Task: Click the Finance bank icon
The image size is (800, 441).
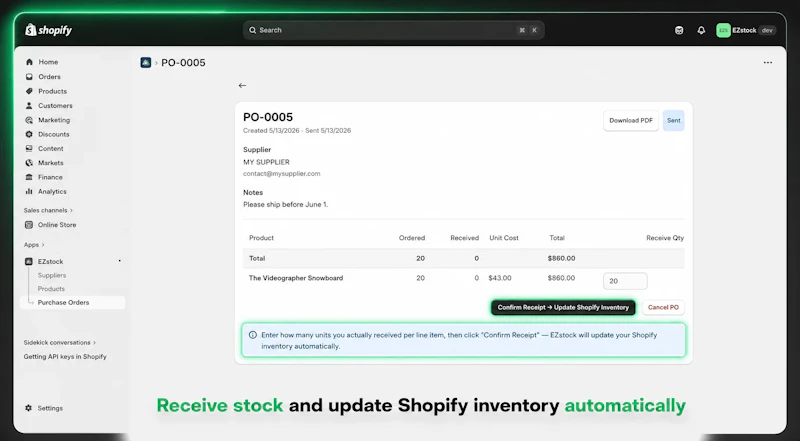Action: point(29,177)
